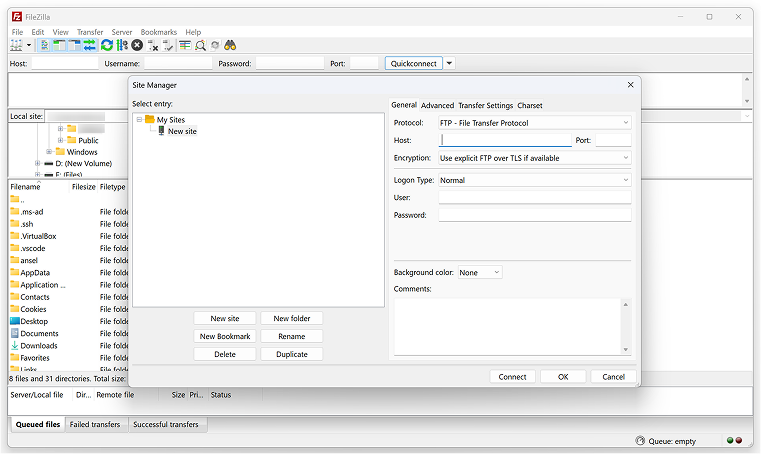
Task: Click the New Bookmark button
Action: tap(225, 336)
